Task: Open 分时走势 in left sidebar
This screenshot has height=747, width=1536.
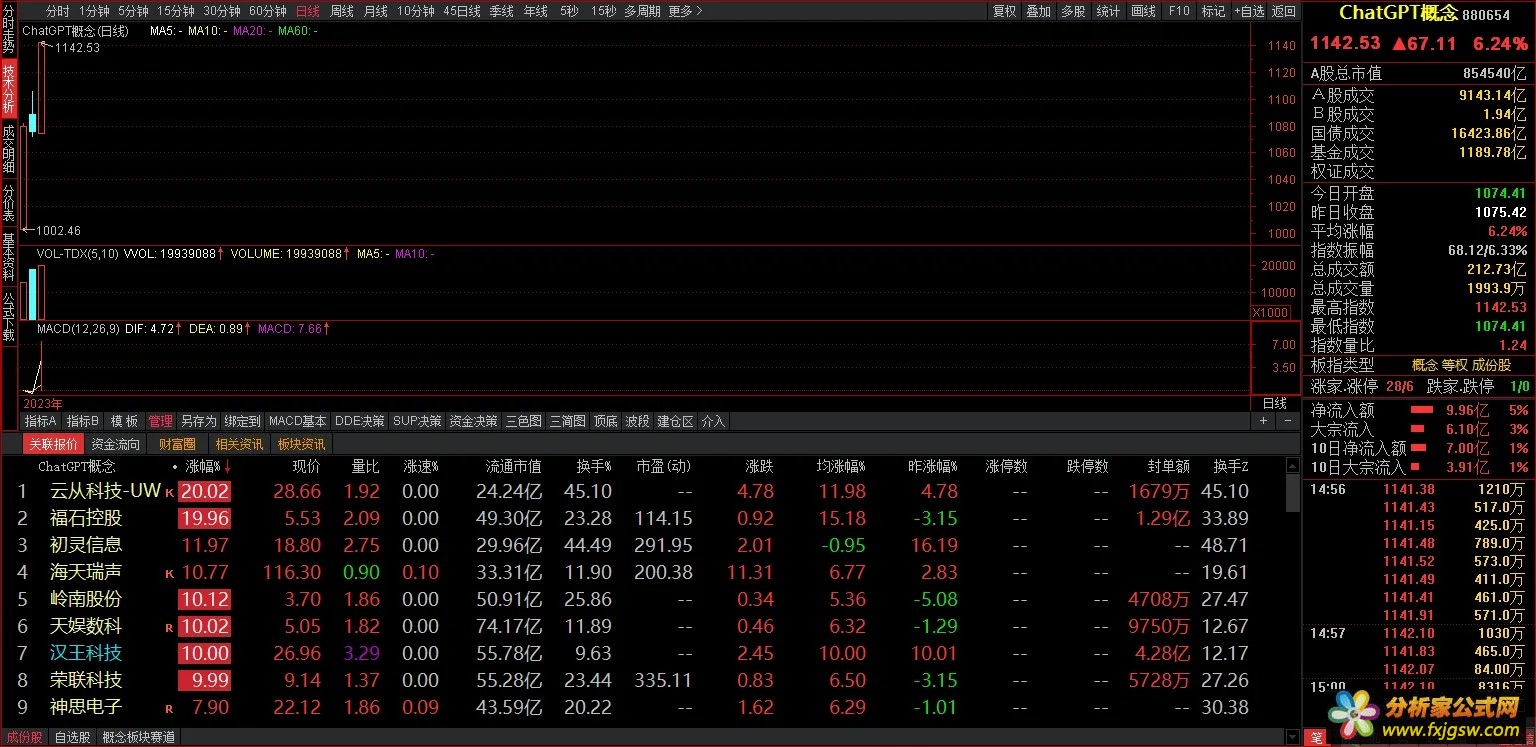Action: coord(8,28)
